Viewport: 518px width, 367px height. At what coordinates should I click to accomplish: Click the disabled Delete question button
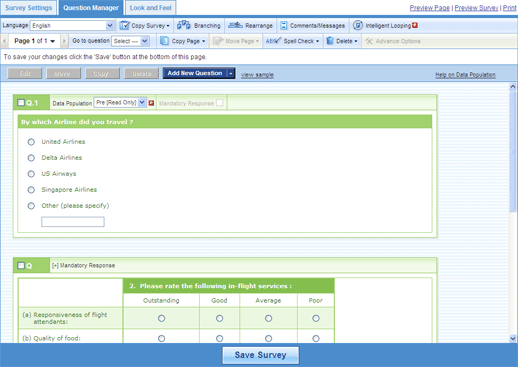(141, 73)
